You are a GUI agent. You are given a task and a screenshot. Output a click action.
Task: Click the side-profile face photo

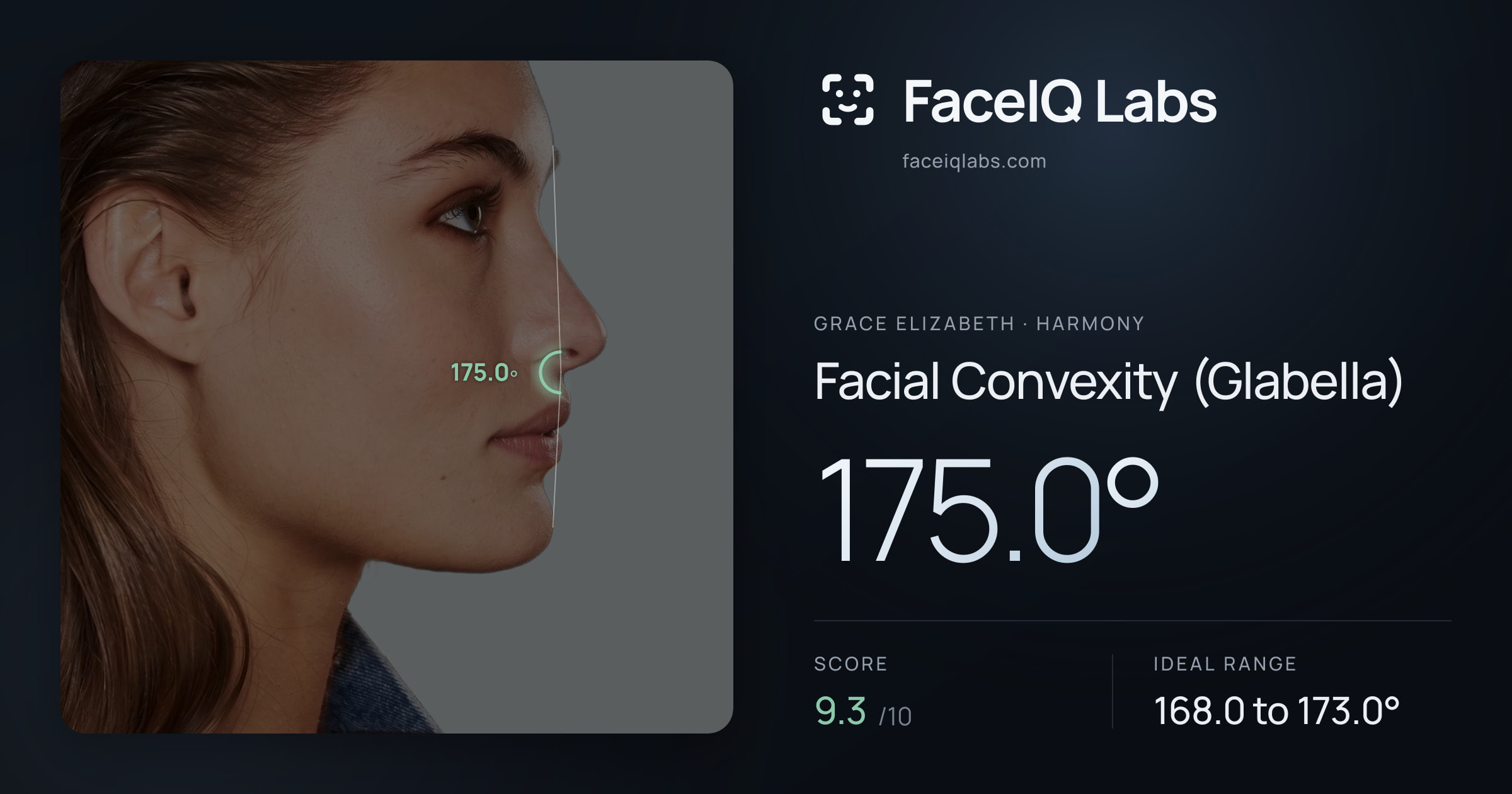397,397
